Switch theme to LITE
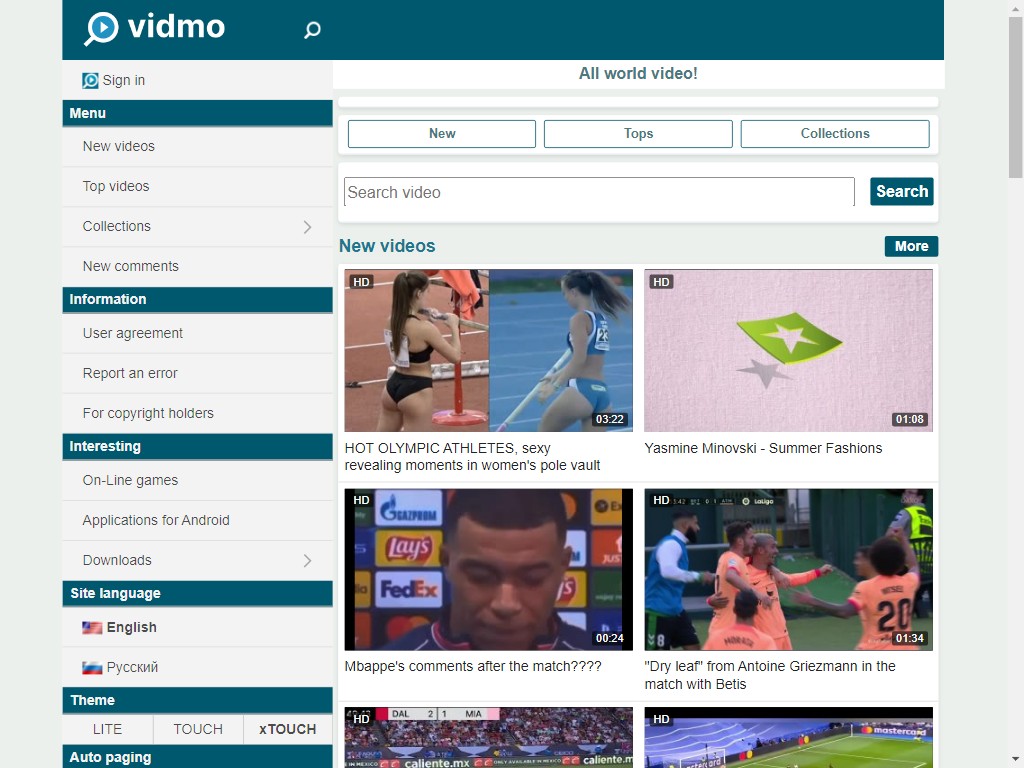 [x=107, y=729]
